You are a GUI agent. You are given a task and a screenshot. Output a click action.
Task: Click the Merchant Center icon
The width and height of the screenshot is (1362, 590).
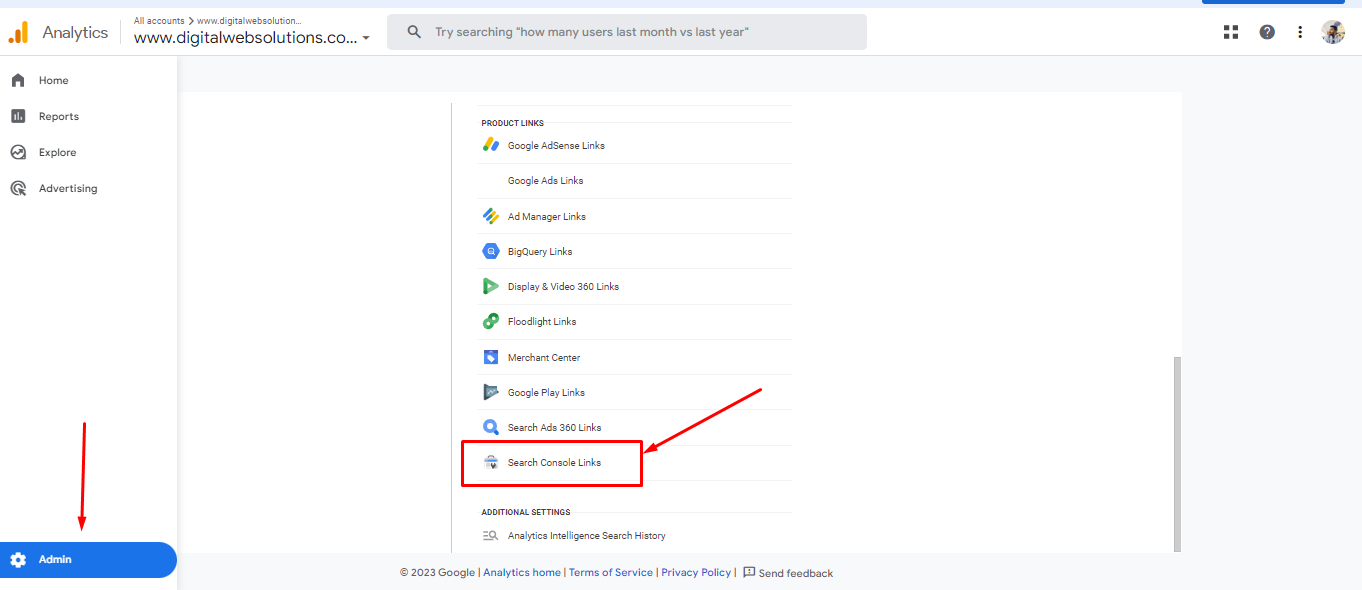tap(490, 357)
